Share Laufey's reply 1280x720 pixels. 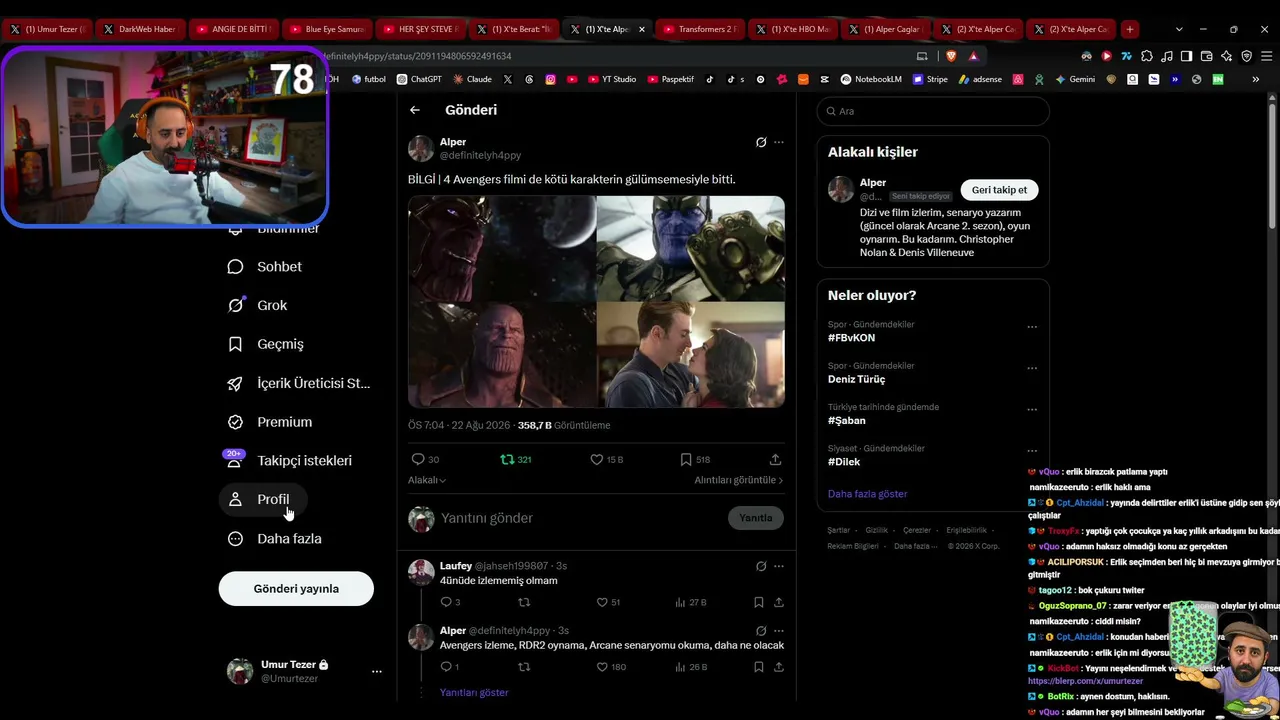[779, 602]
